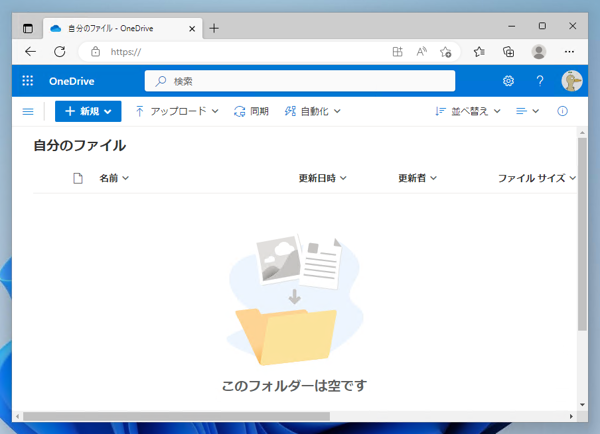The image size is (600, 434).
Task: Click the vertical scrollbar thumb
Action: tap(582, 234)
